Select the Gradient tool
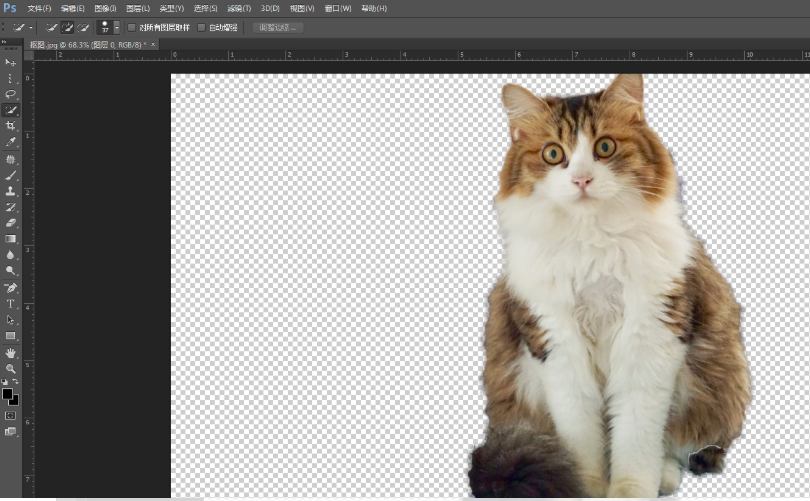The image size is (810, 501). [11, 238]
